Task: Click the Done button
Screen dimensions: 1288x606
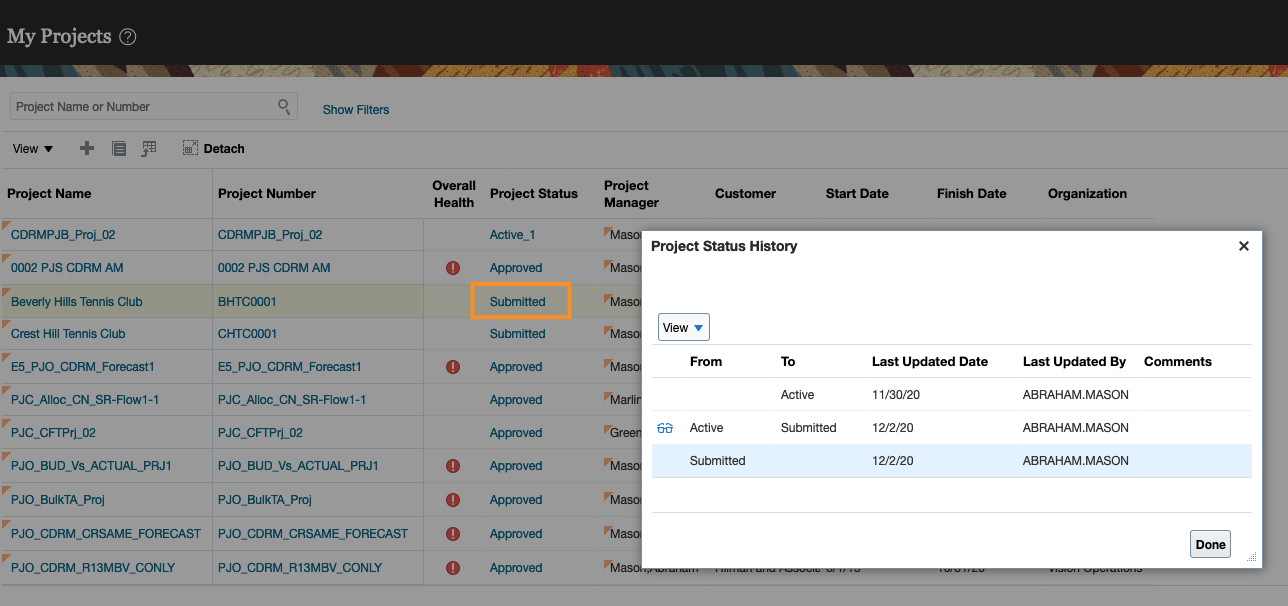Action: (x=1210, y=545)
